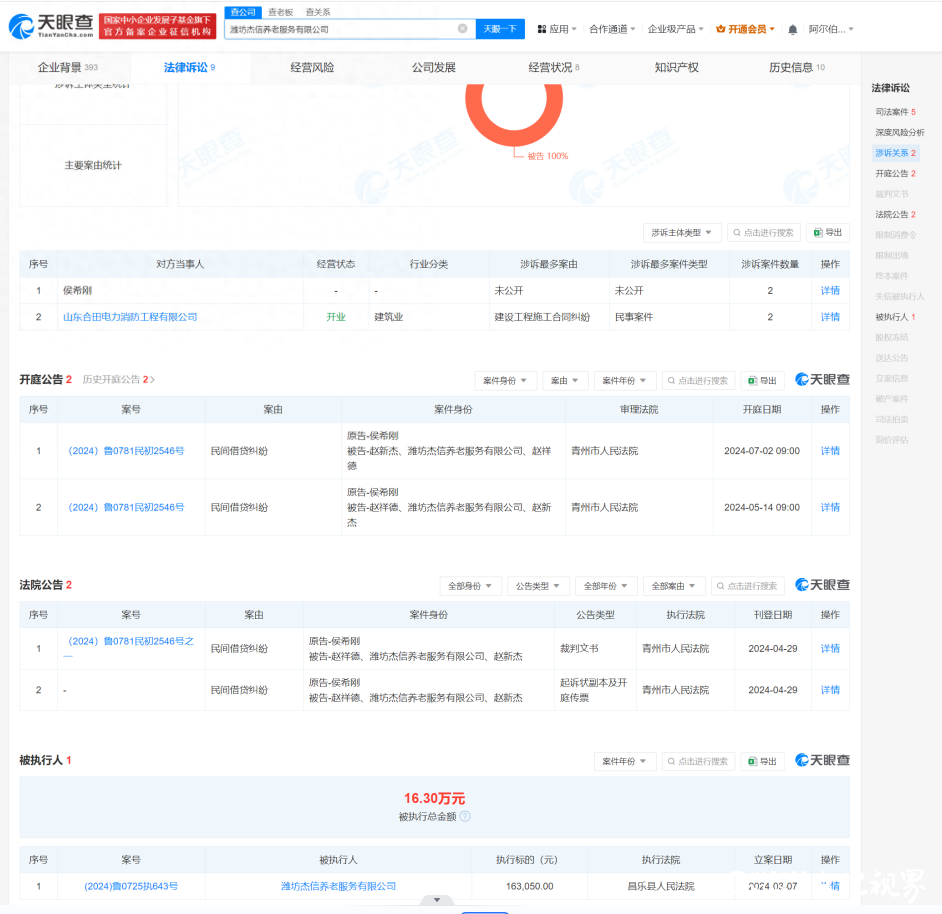Switch to the 经营状况 tab
Screen dimensions: 942x914
(553, 67)
